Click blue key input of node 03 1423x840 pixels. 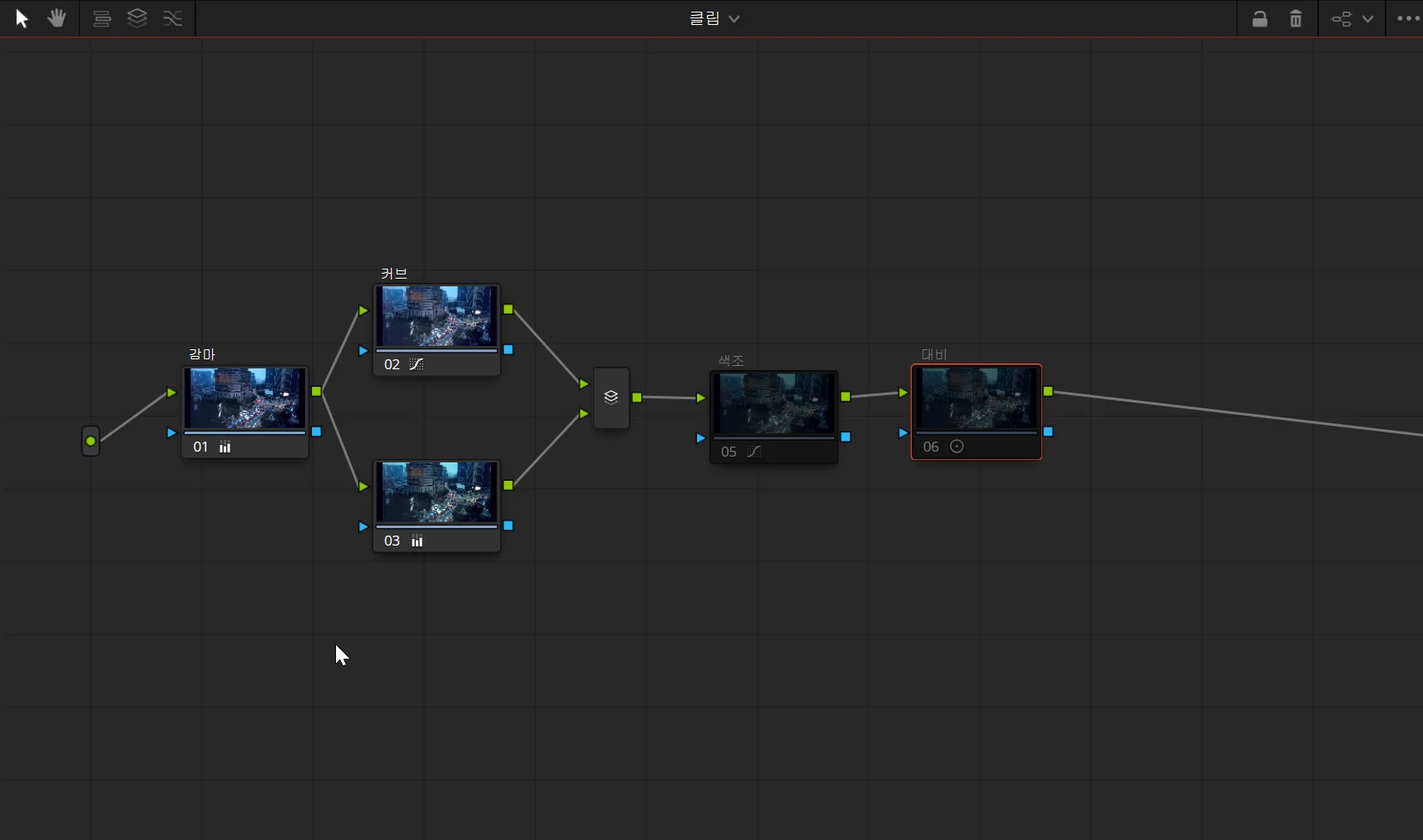pyautogui.click(x=363, y=526)
